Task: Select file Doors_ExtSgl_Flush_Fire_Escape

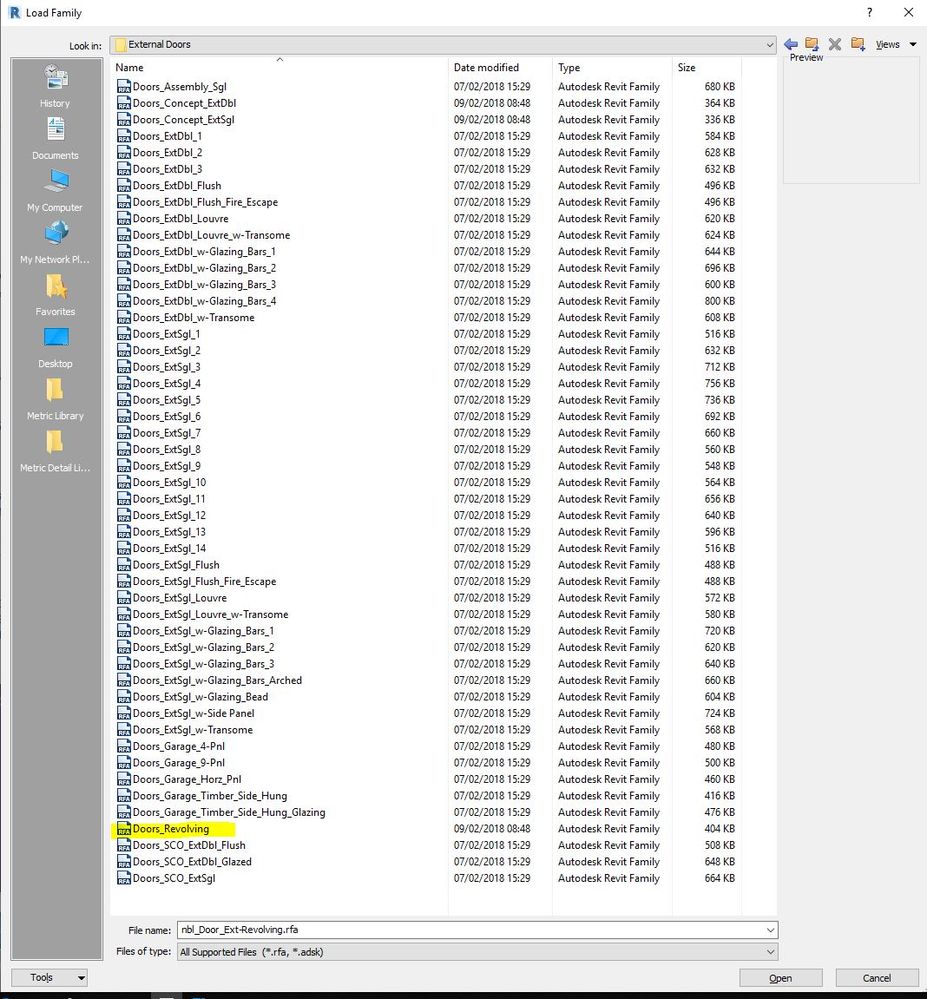Action: click(204, 581)
